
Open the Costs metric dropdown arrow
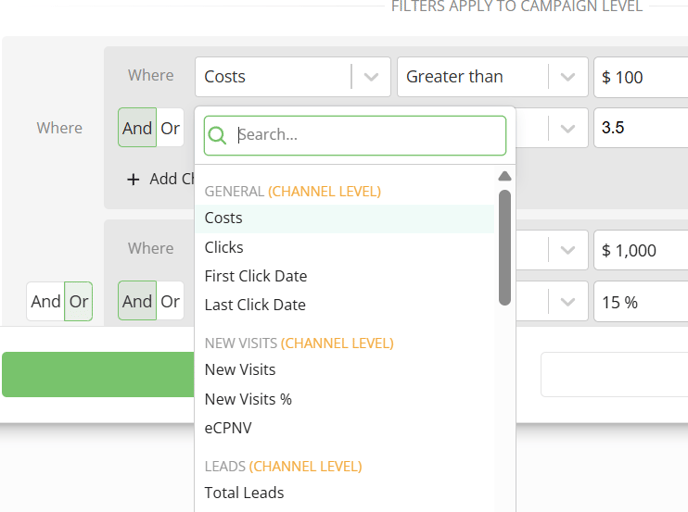tap(371, 77)
